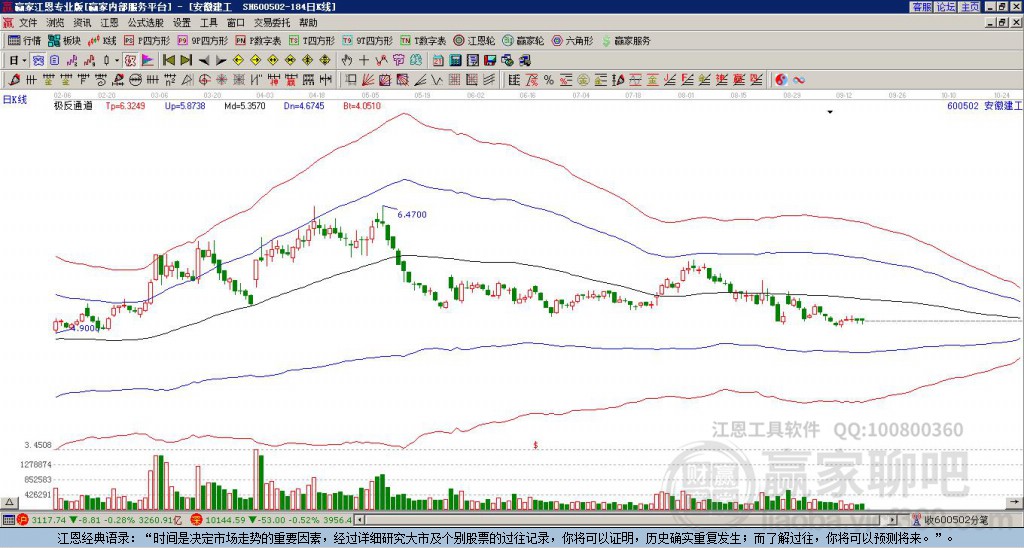Image resolution: width=1024 pixels, height=548 pixels.
Task: Click the colored flag play icon
Action: 148,61
